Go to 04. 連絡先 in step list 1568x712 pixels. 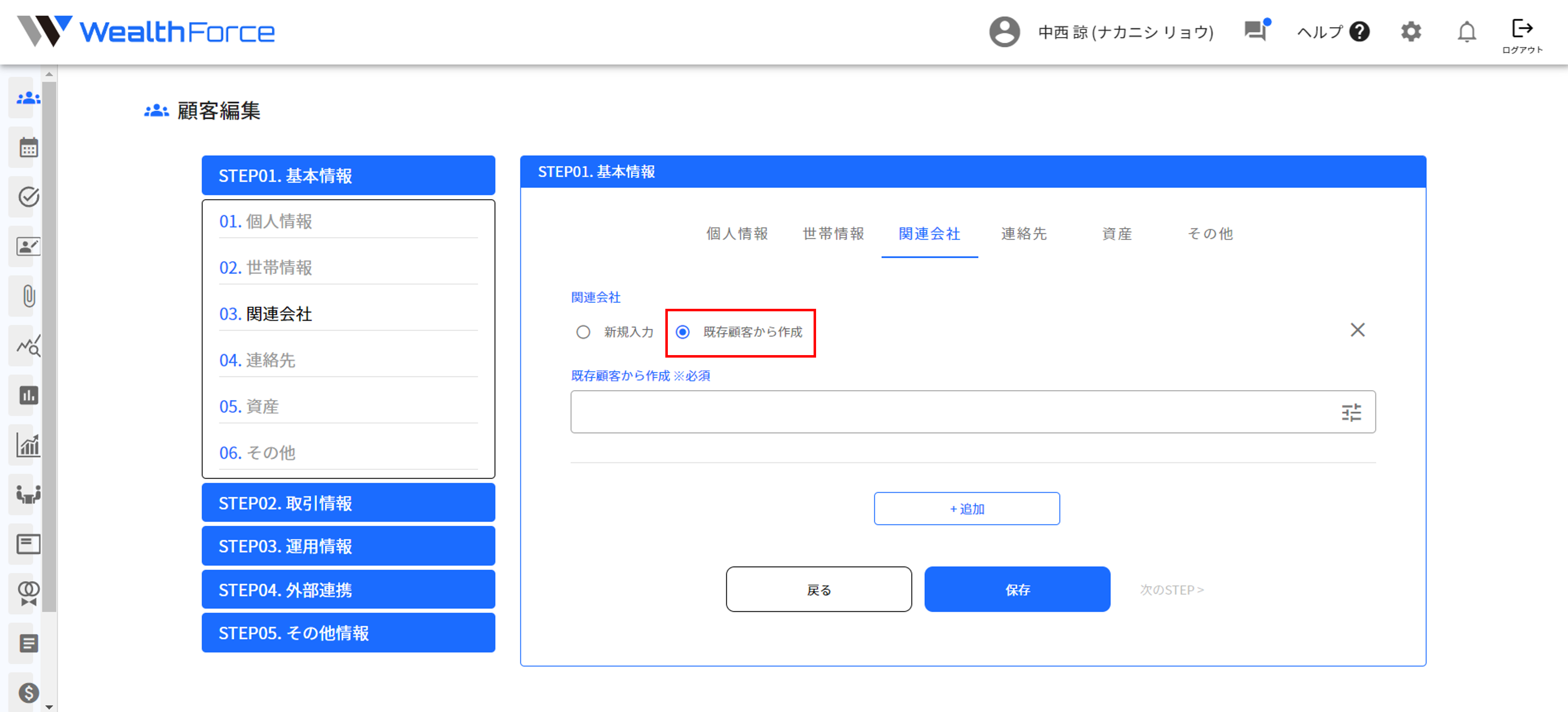tap(348, 360)
